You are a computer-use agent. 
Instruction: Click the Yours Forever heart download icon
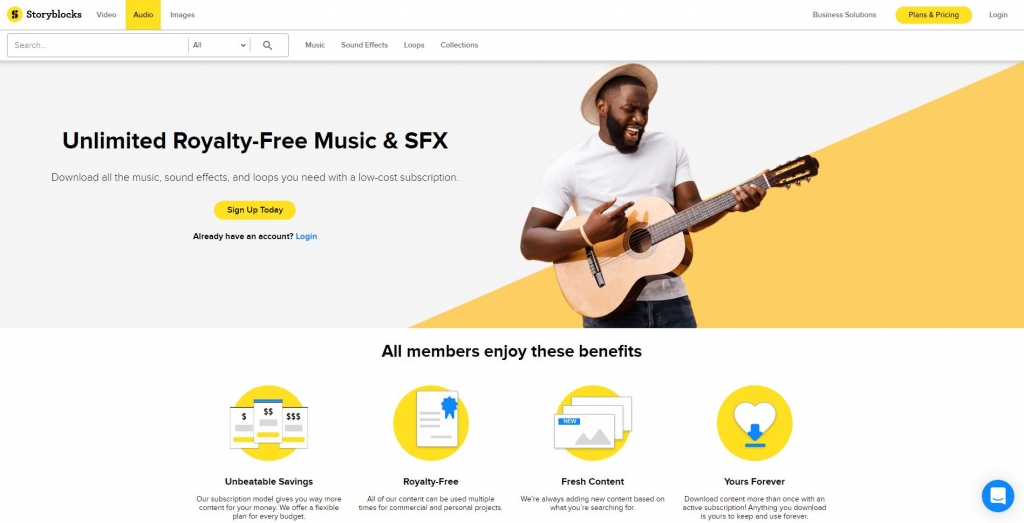pos(754,423)
